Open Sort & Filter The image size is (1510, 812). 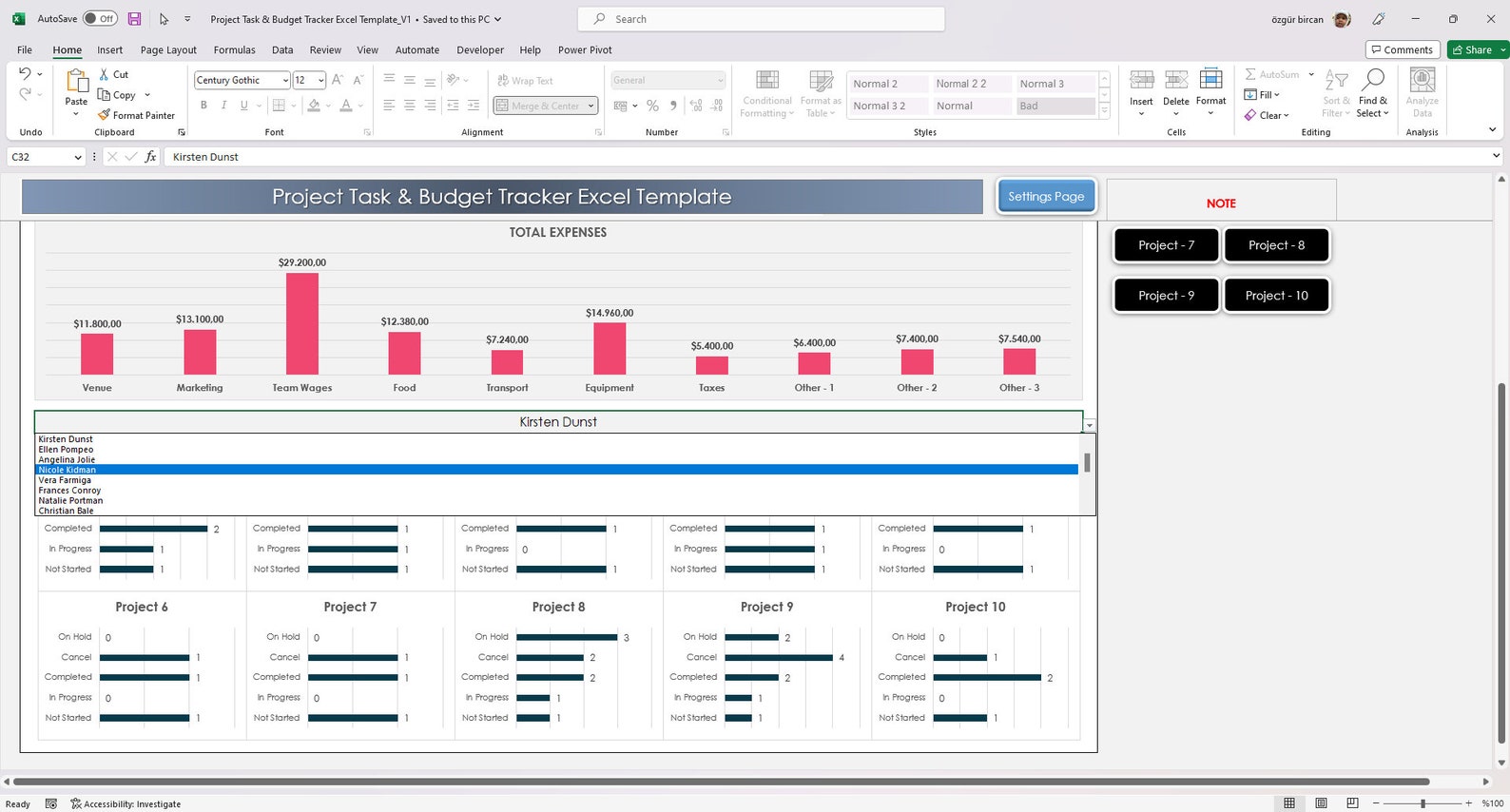click(x=1336, y=93)
